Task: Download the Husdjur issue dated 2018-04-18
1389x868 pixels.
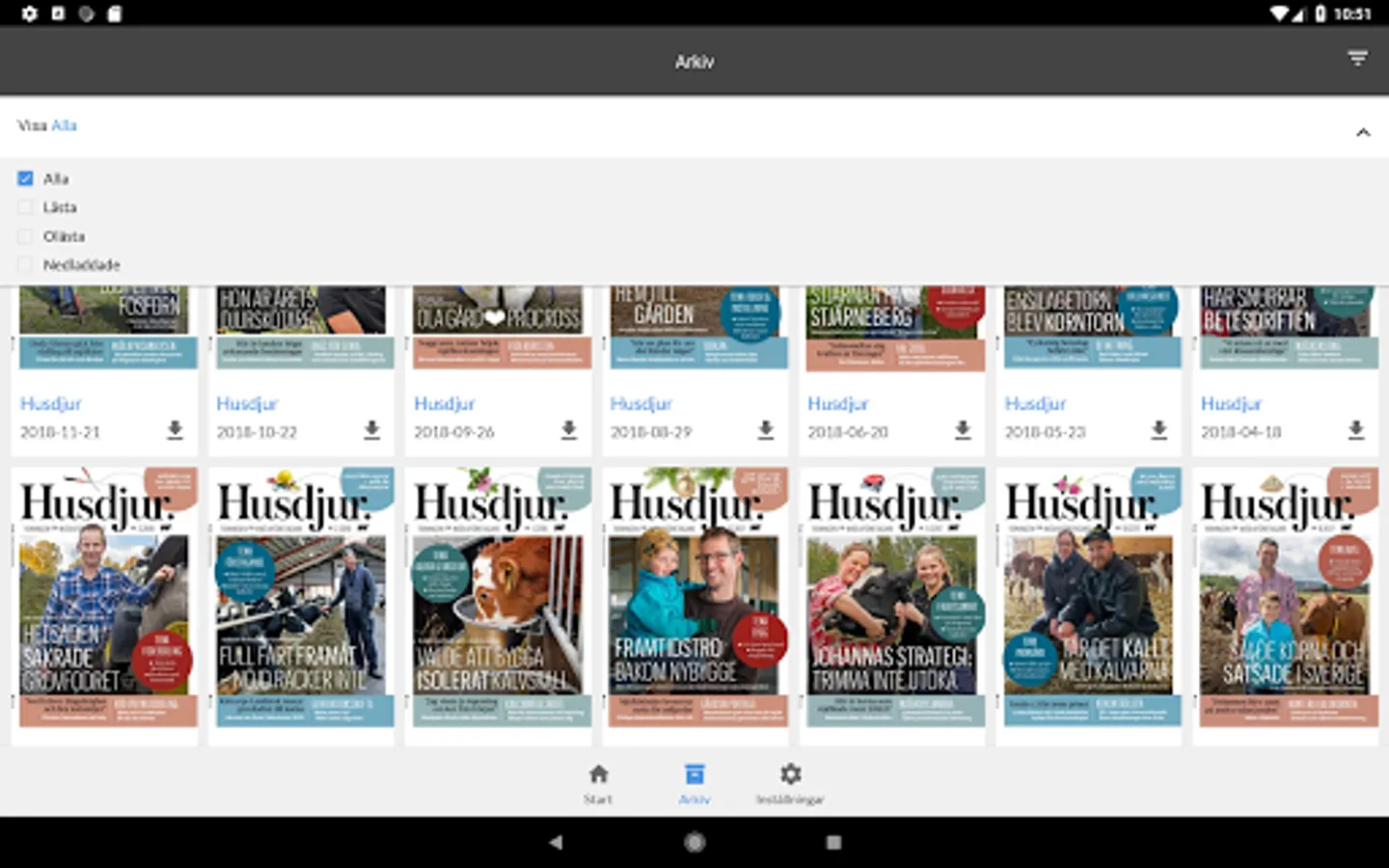Action: (x=1356, y=430)
